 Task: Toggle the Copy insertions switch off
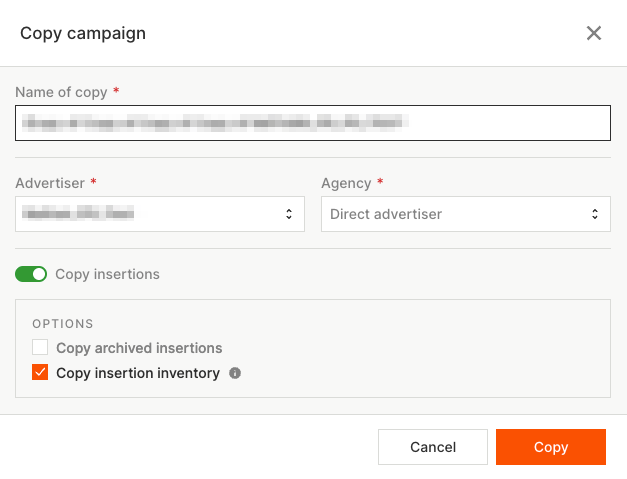(31, 274)
